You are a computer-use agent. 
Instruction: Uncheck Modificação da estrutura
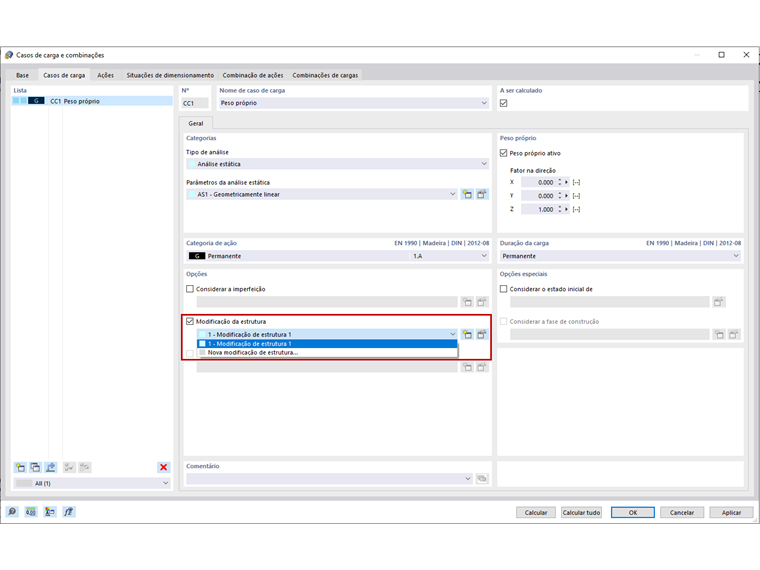[x=190, y=321]
